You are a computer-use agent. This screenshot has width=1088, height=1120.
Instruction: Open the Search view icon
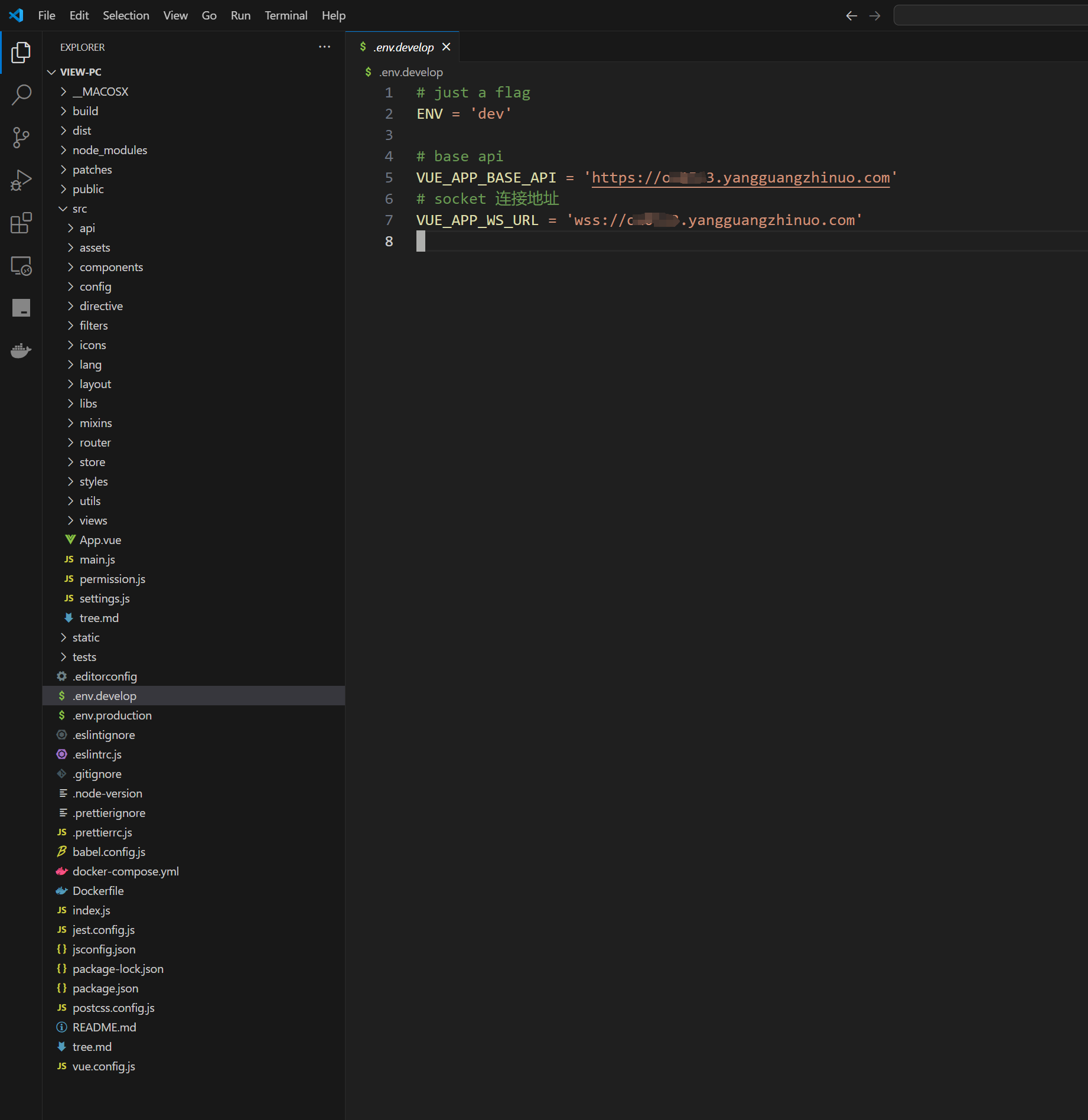click(x=21, y=95)
